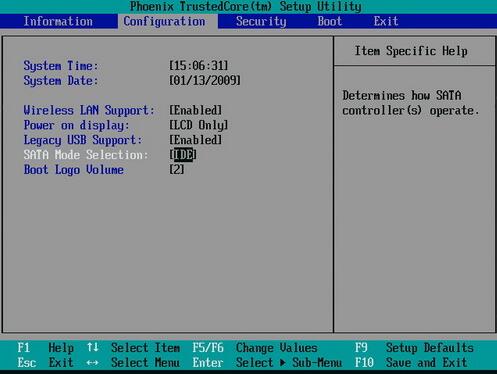Click the Esc Exit key hint
The height and width of the screenshot is (374, 497).
point(45,362)
